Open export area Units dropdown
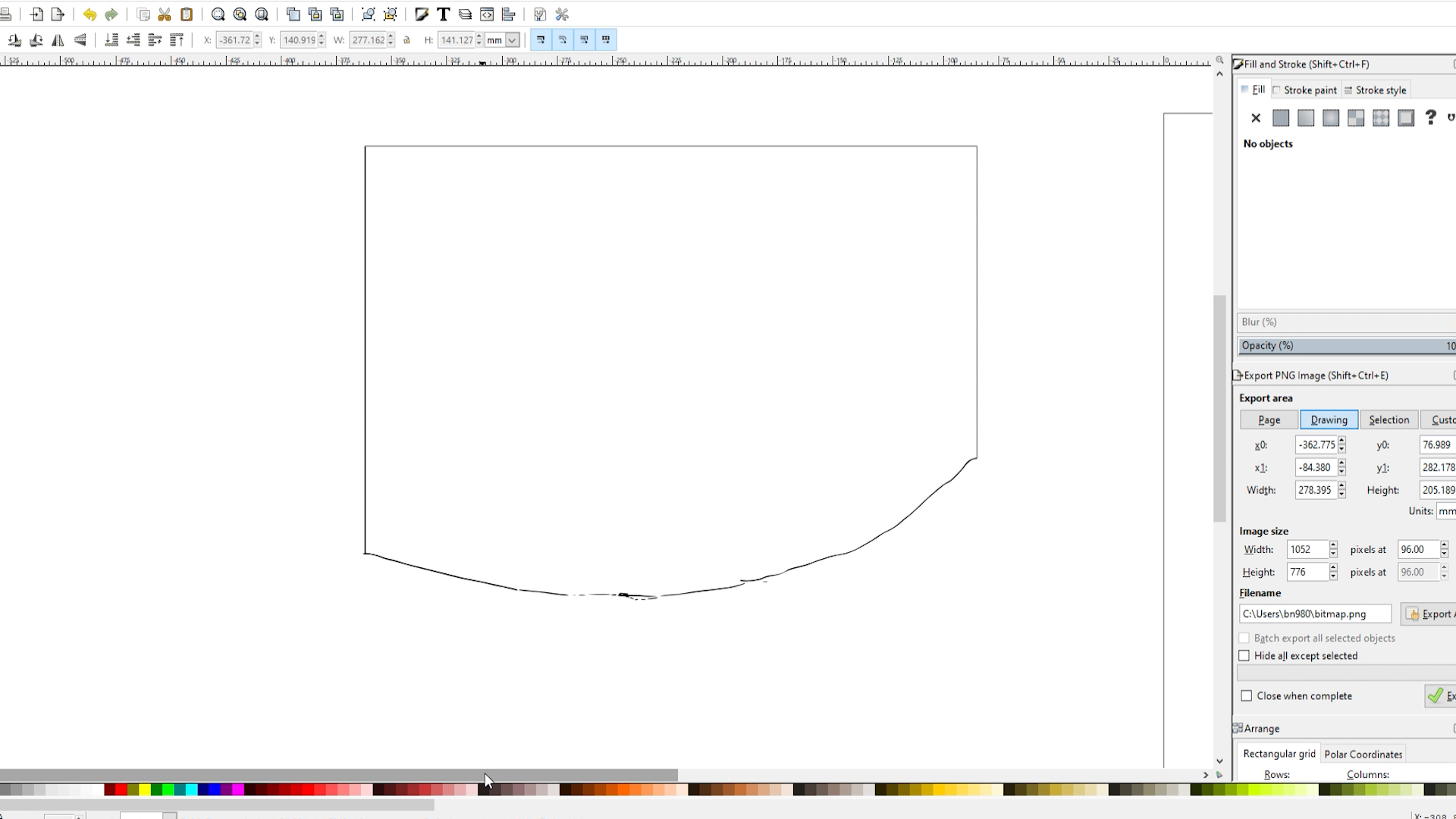Image resolution: width=1456 pixels, height=819 pixels. tap(1445, 511)
